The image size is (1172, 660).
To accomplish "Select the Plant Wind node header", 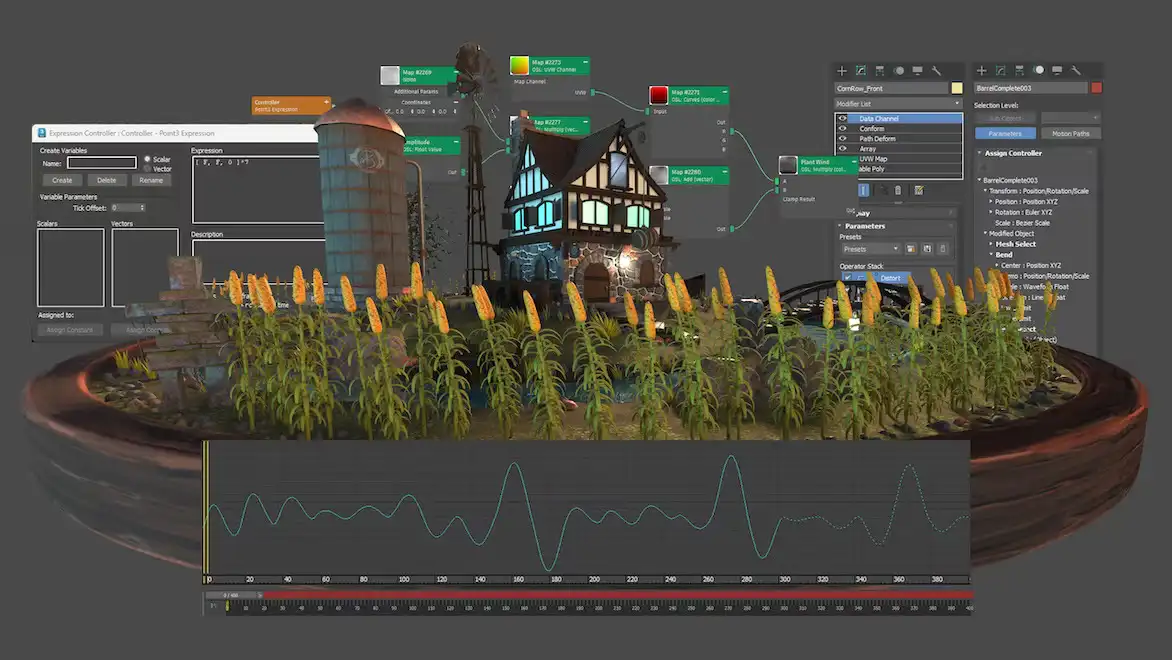I will (815, 162).
